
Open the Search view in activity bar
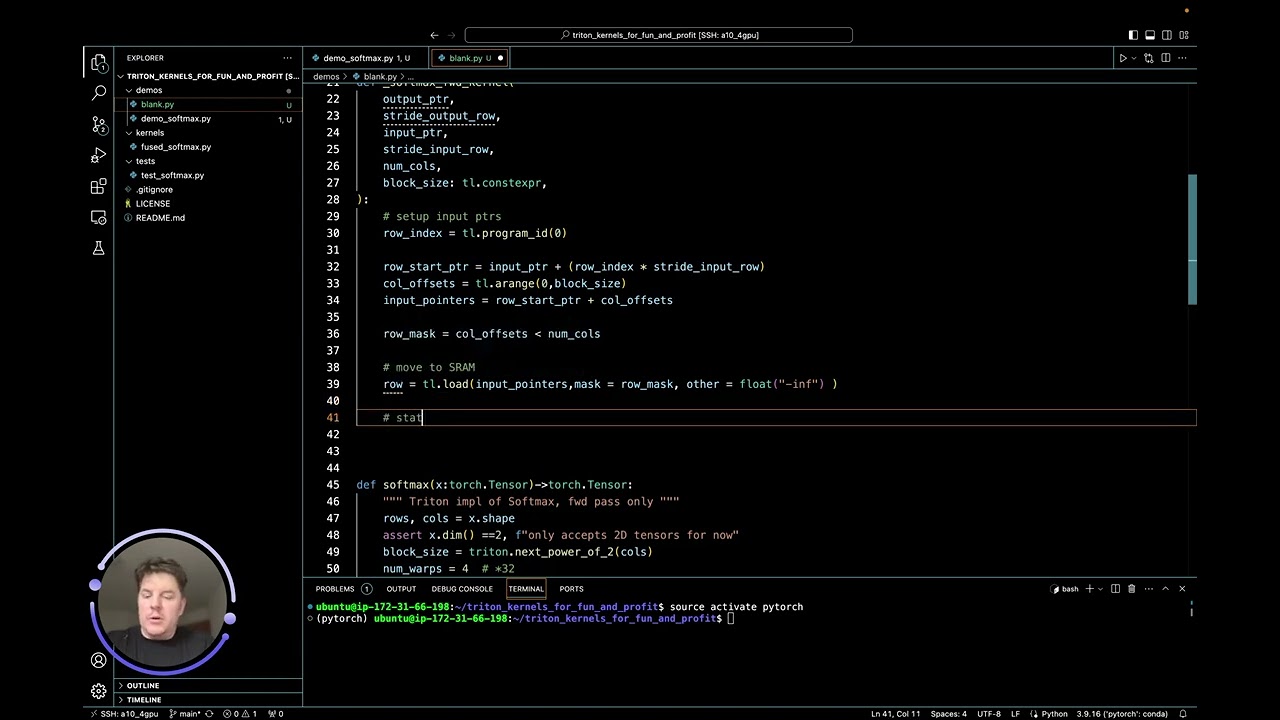98,93
